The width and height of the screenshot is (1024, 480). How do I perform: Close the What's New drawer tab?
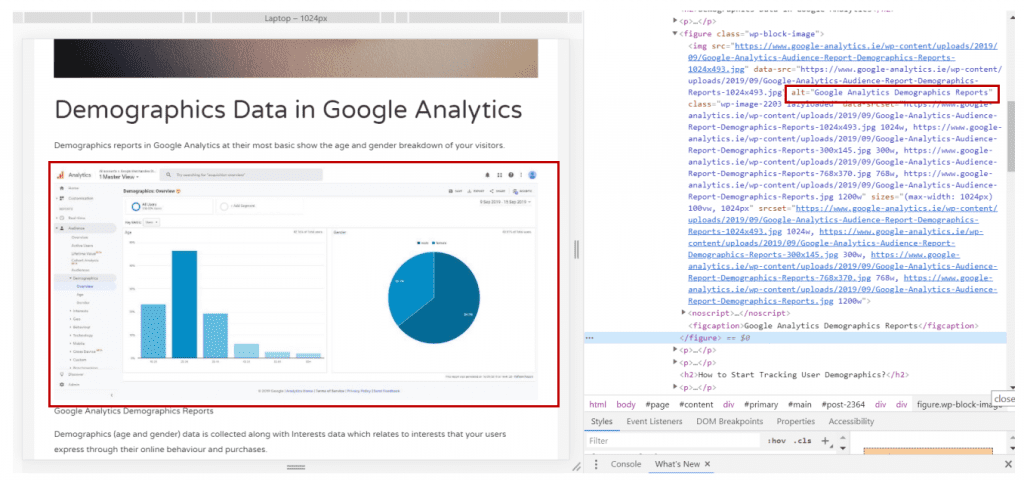coord(707,464)
